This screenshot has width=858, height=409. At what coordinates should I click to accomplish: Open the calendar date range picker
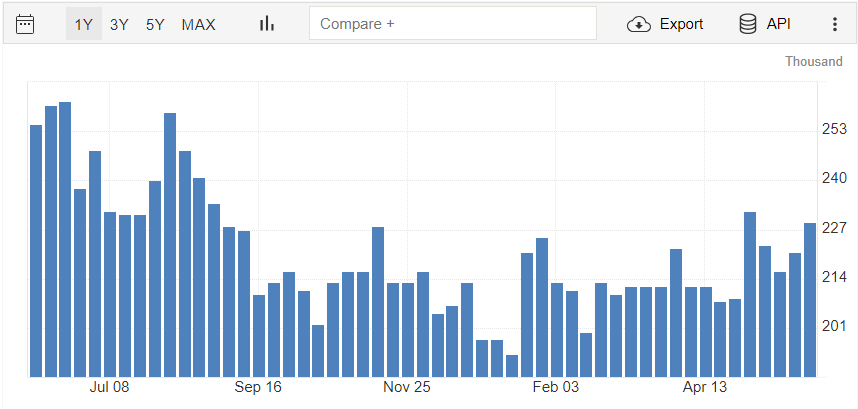point(25,24)
